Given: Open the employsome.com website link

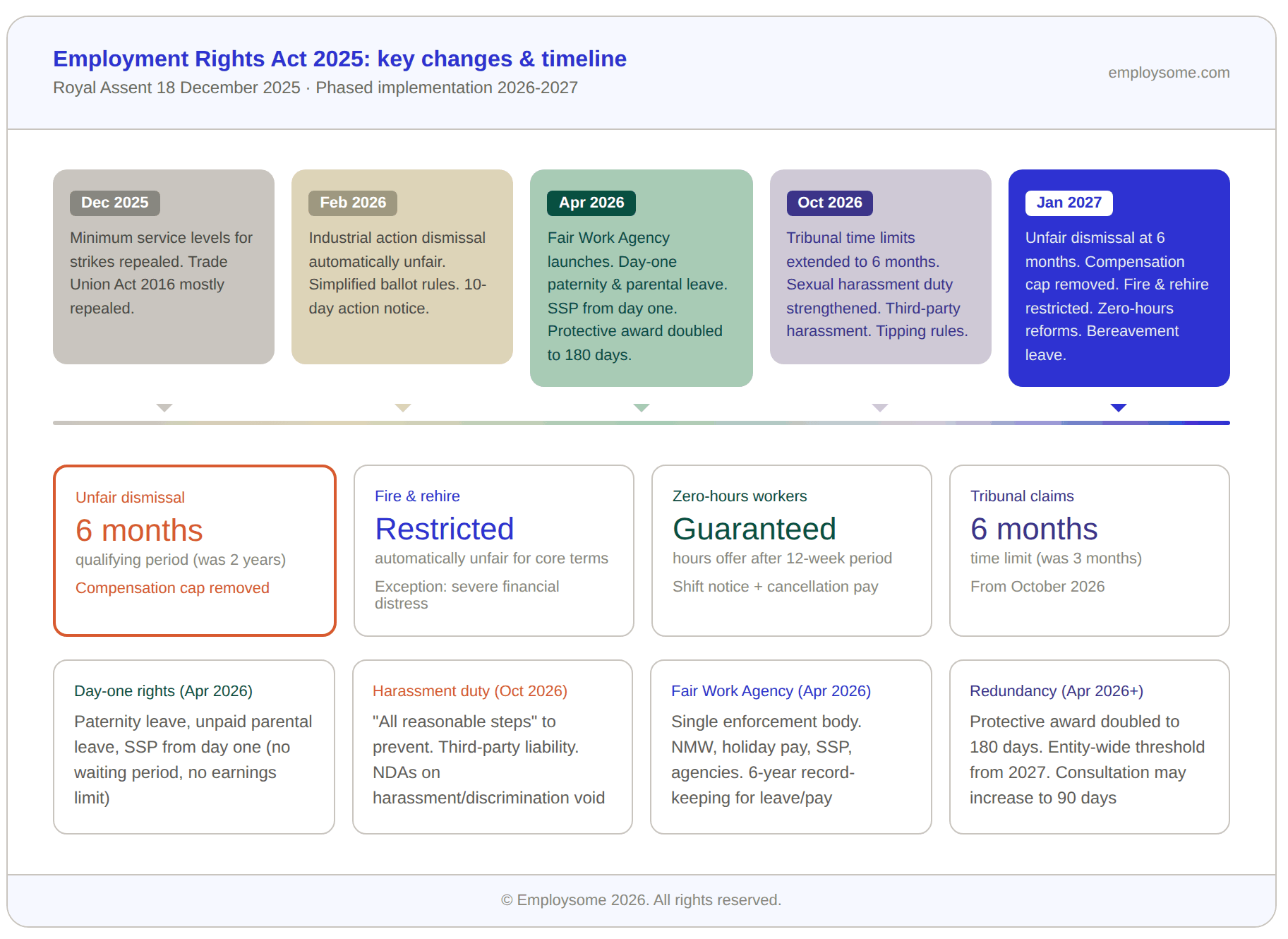Looking at the screenshot, I should [x=1168, y=73].
